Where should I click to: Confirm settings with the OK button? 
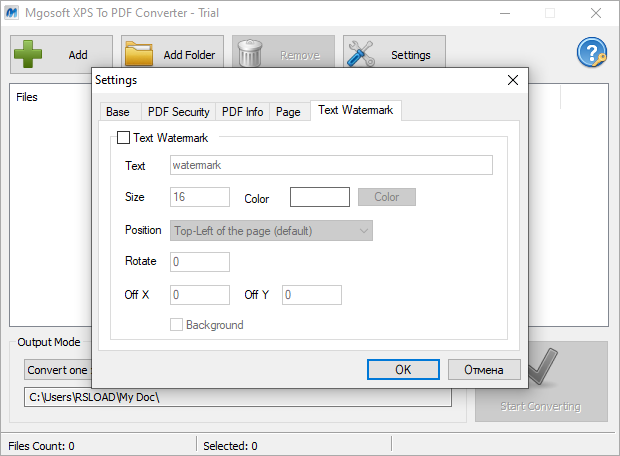[403, 369]
